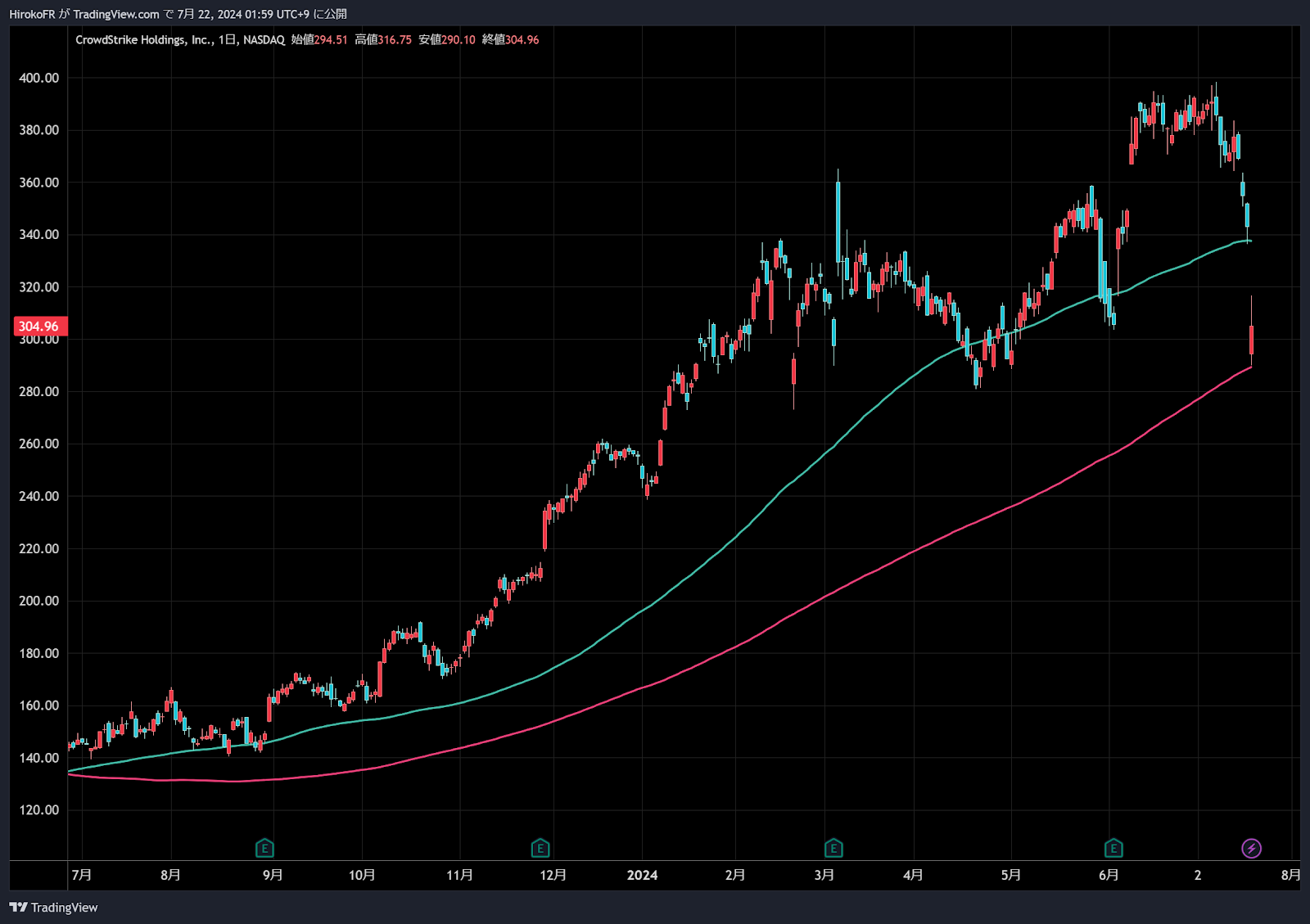Click the 120.00 price axis label

39,810
